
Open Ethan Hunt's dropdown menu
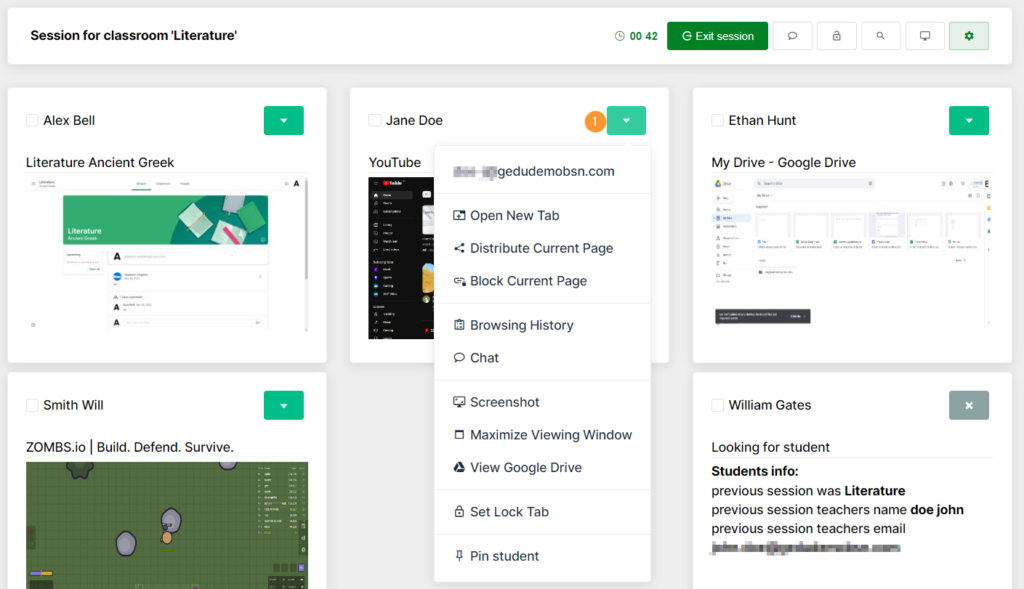(968, 120)
